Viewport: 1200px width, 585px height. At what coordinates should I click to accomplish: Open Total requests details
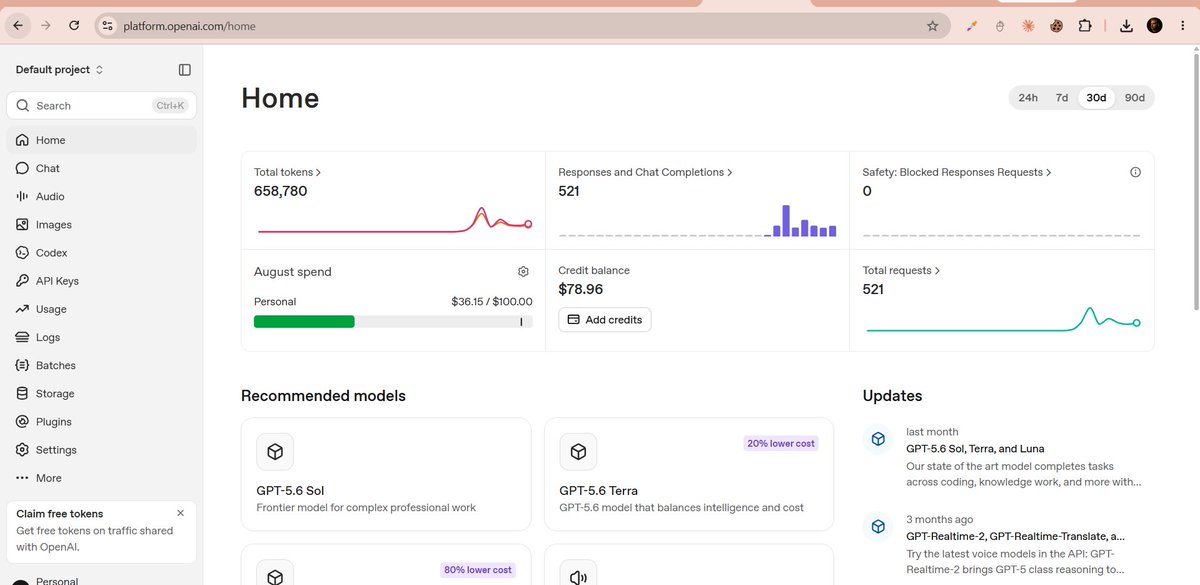tap(901, 270)
